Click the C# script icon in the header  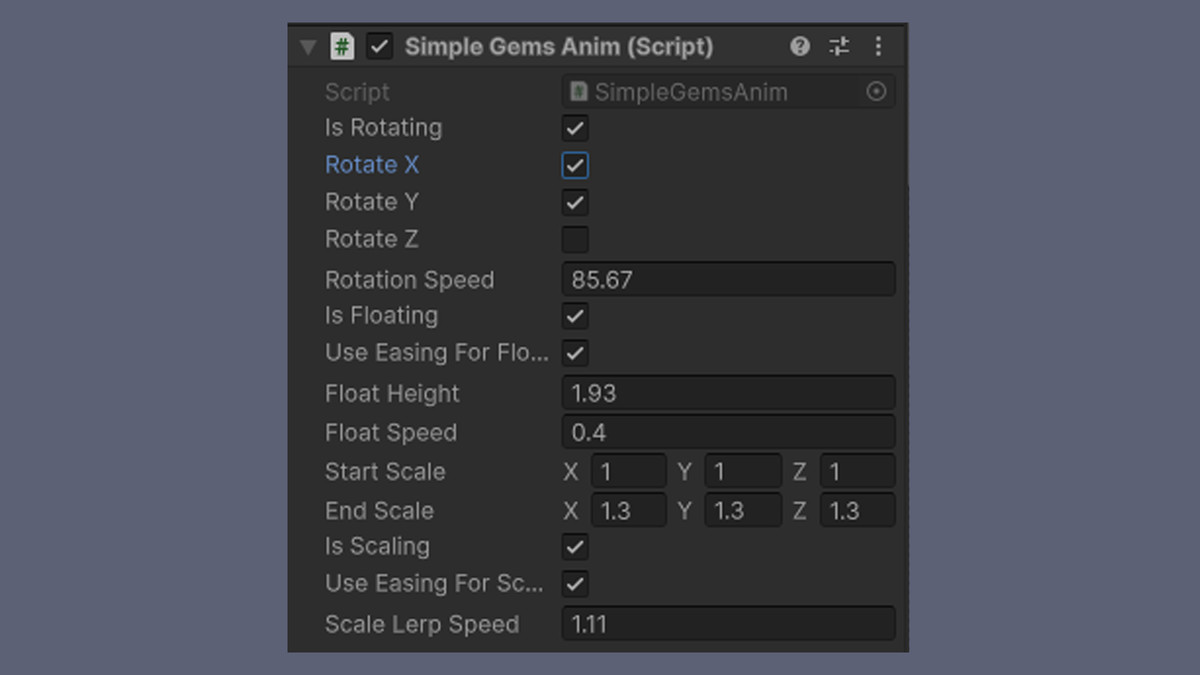(341, 46)
